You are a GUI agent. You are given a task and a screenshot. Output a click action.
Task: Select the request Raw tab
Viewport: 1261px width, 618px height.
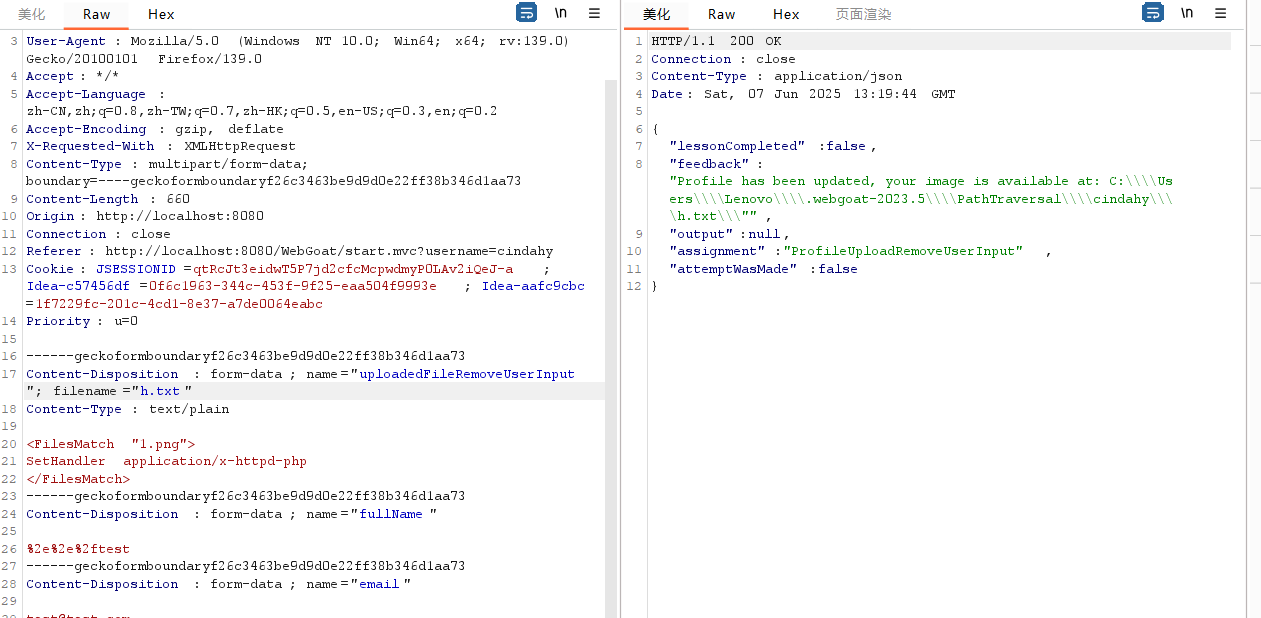click(97, 14)
